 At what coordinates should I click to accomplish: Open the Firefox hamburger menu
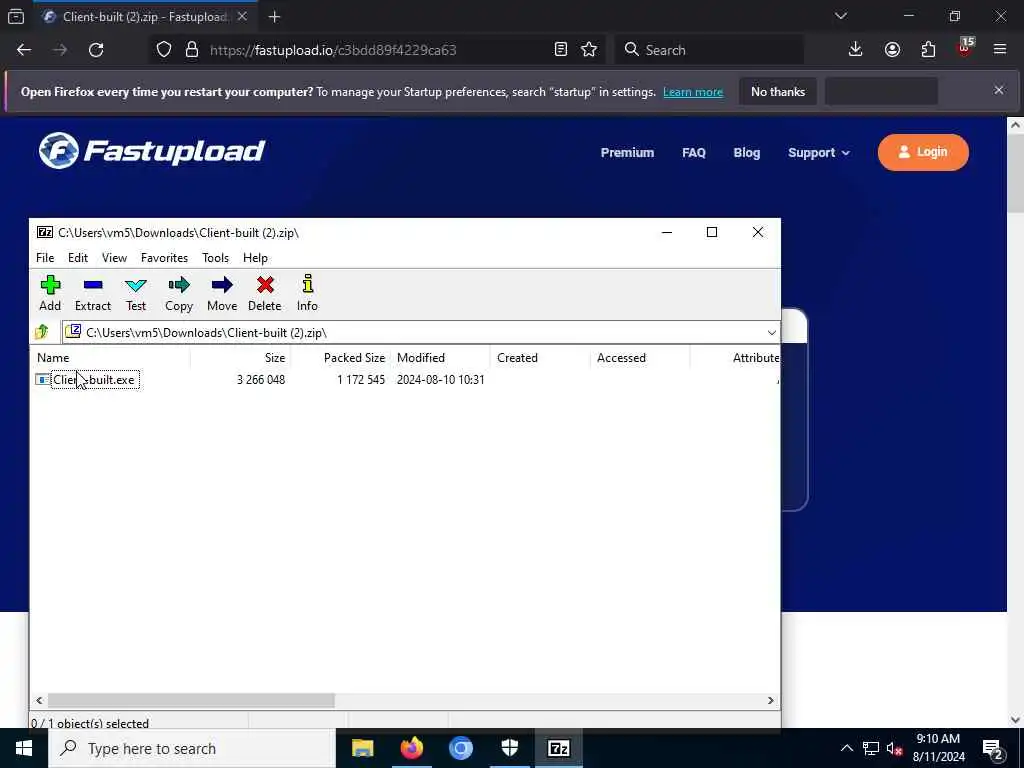point(1000,50)
